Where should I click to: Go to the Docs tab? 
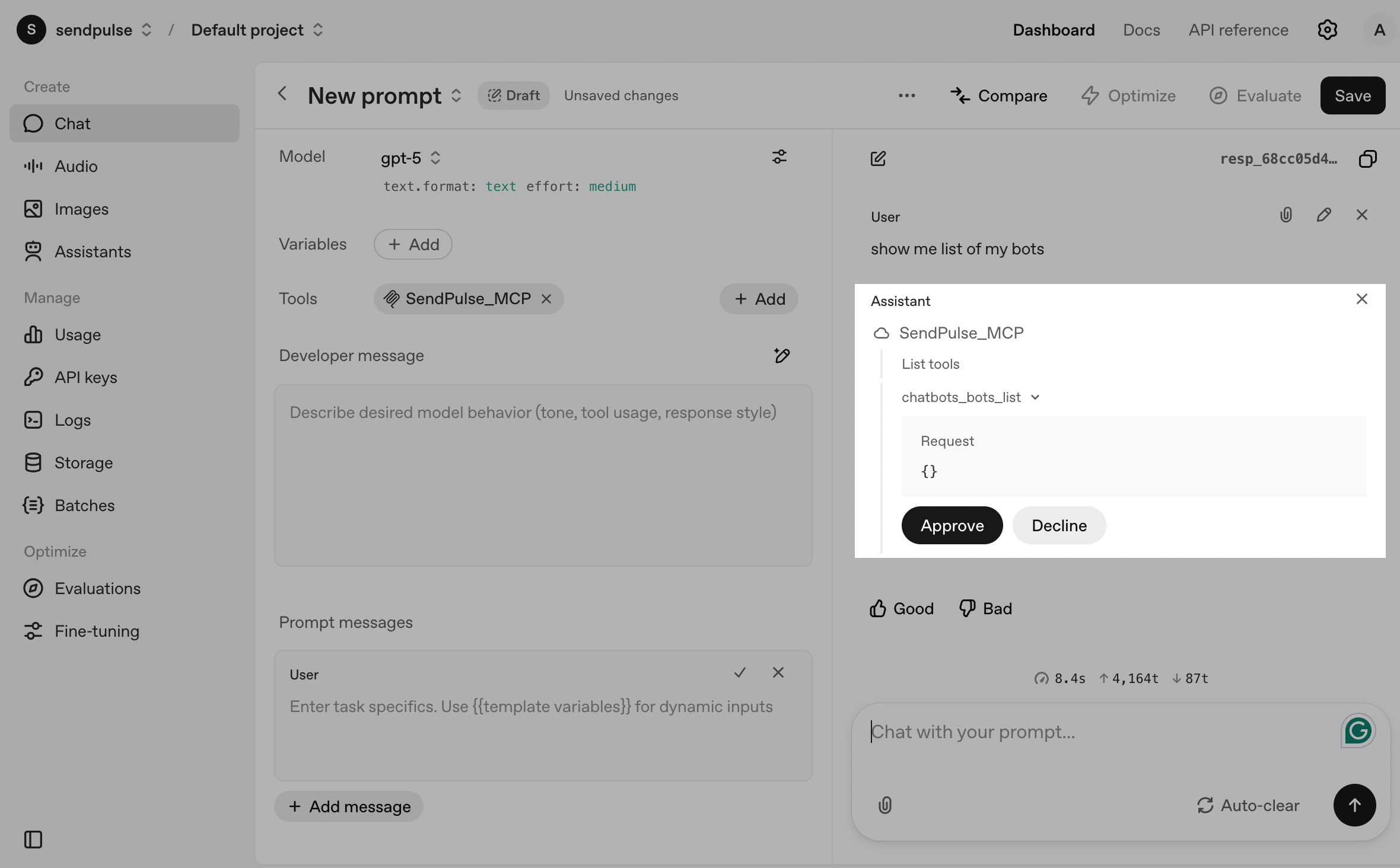pyautogui.click(x=1141, y=30)
